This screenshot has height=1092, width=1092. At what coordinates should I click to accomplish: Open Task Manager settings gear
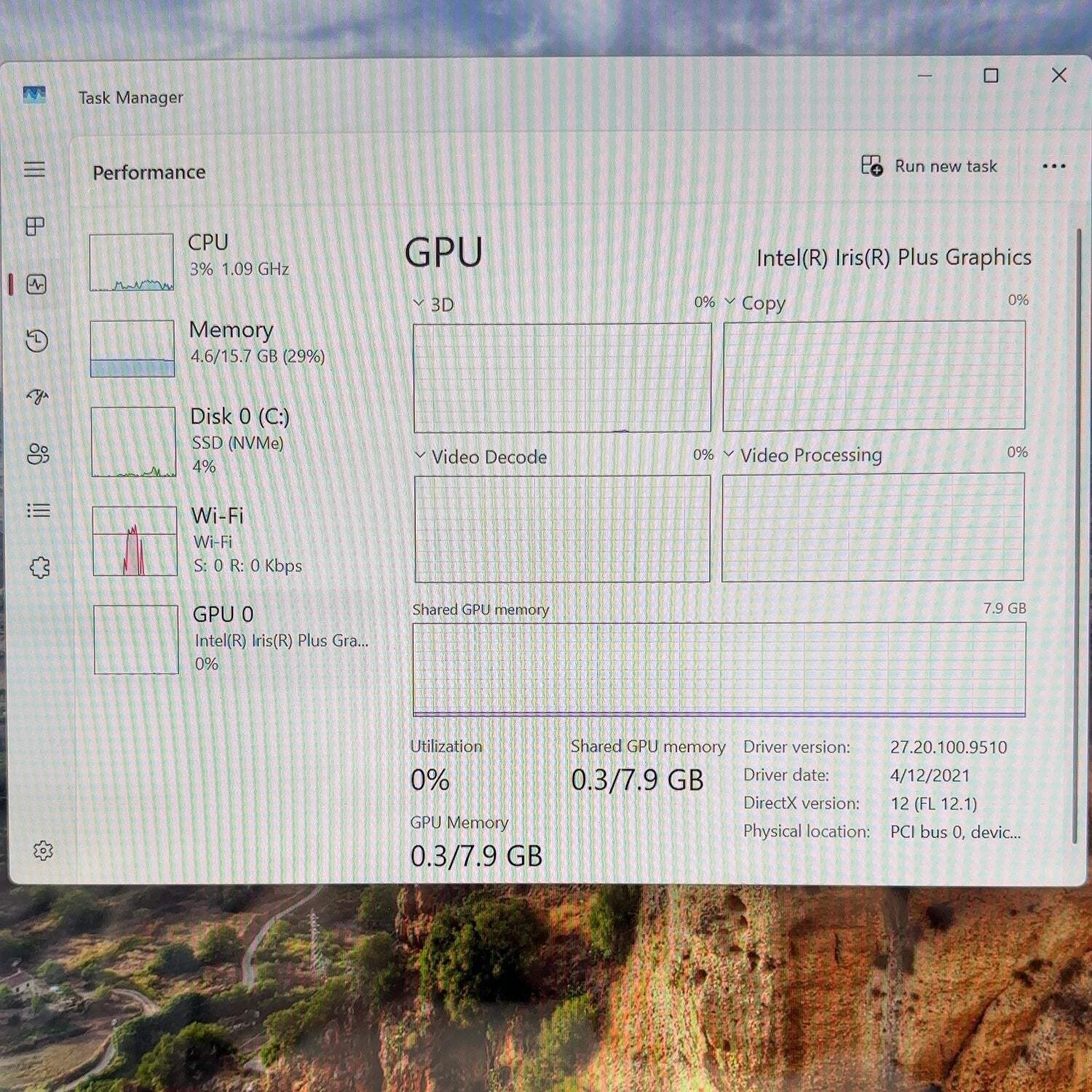43,850
